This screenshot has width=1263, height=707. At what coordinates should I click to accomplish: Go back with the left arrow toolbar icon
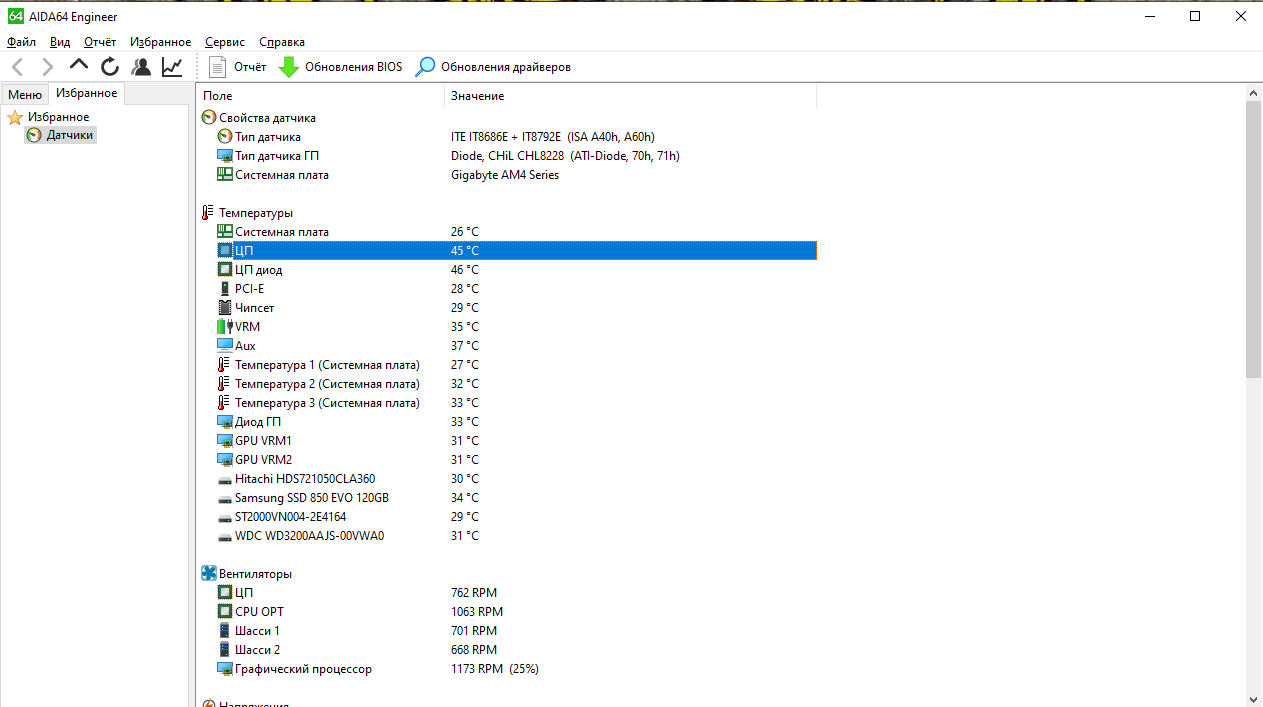point(17,67)
